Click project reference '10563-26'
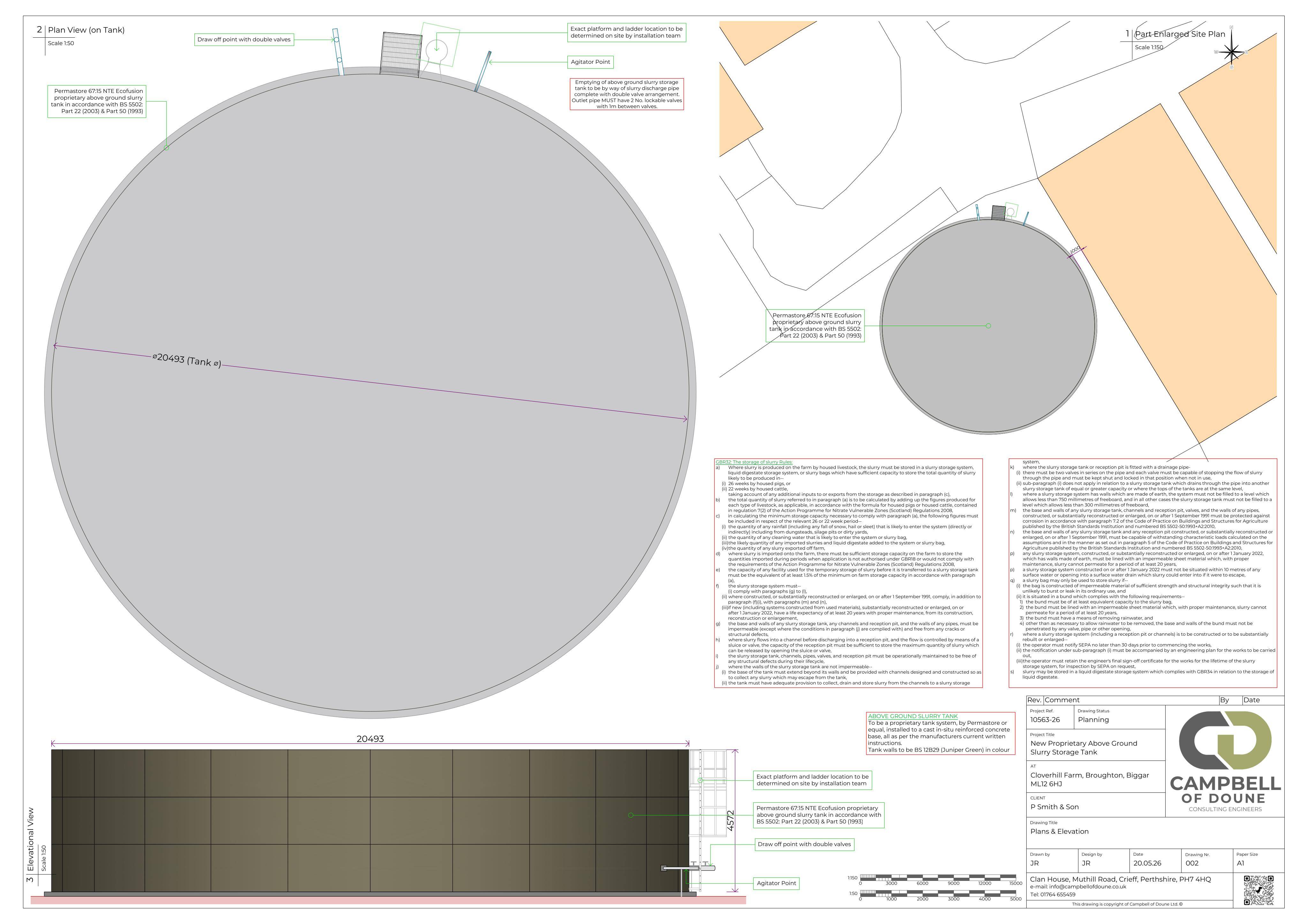1308x924 pixels. [x=1045, y=719]
